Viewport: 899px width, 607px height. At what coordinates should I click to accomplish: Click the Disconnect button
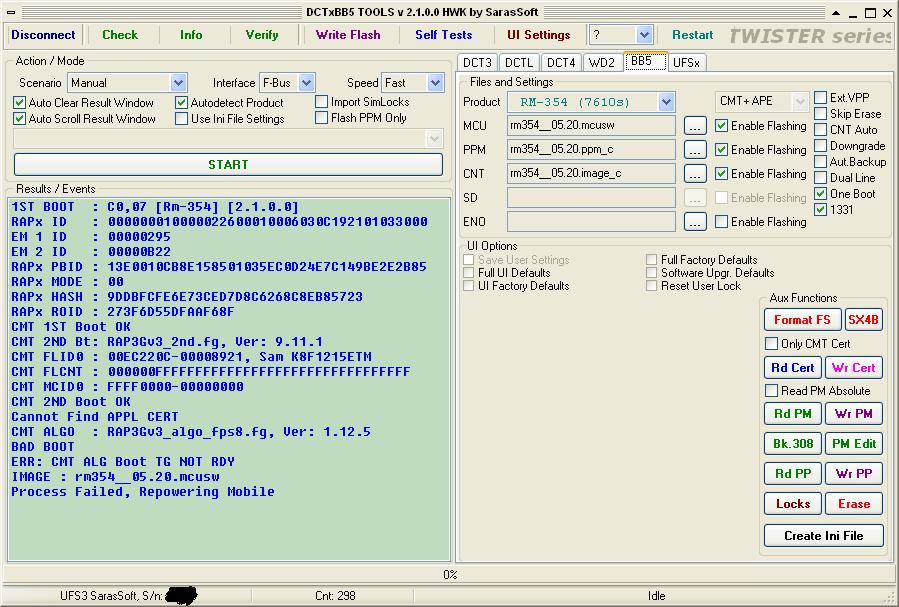[43, 35]
